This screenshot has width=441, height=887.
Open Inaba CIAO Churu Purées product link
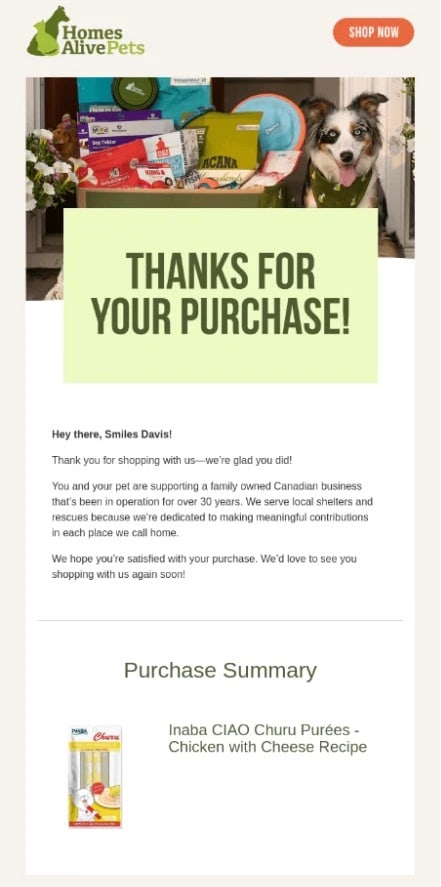coord(268,738)
